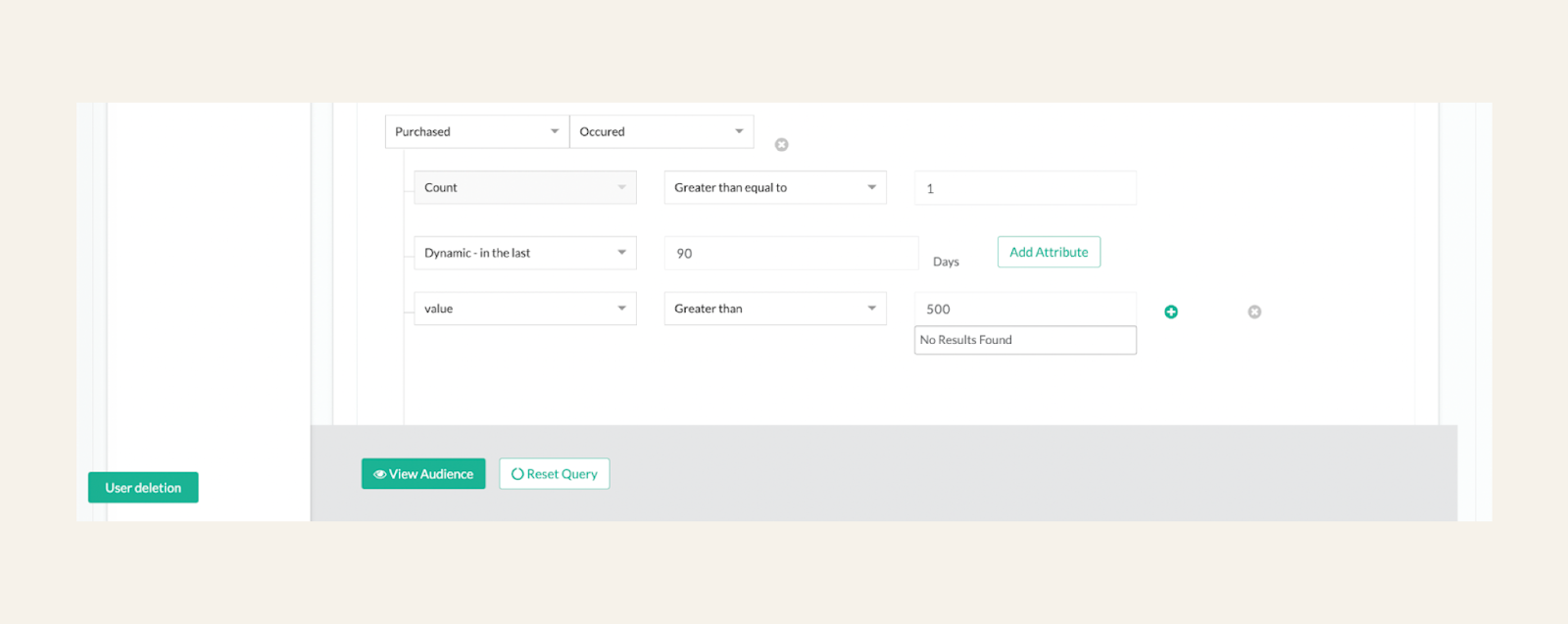This screenshot has height=624, width=1568.
Task: Remove the Purchased event condition
Action: (781, 145)
